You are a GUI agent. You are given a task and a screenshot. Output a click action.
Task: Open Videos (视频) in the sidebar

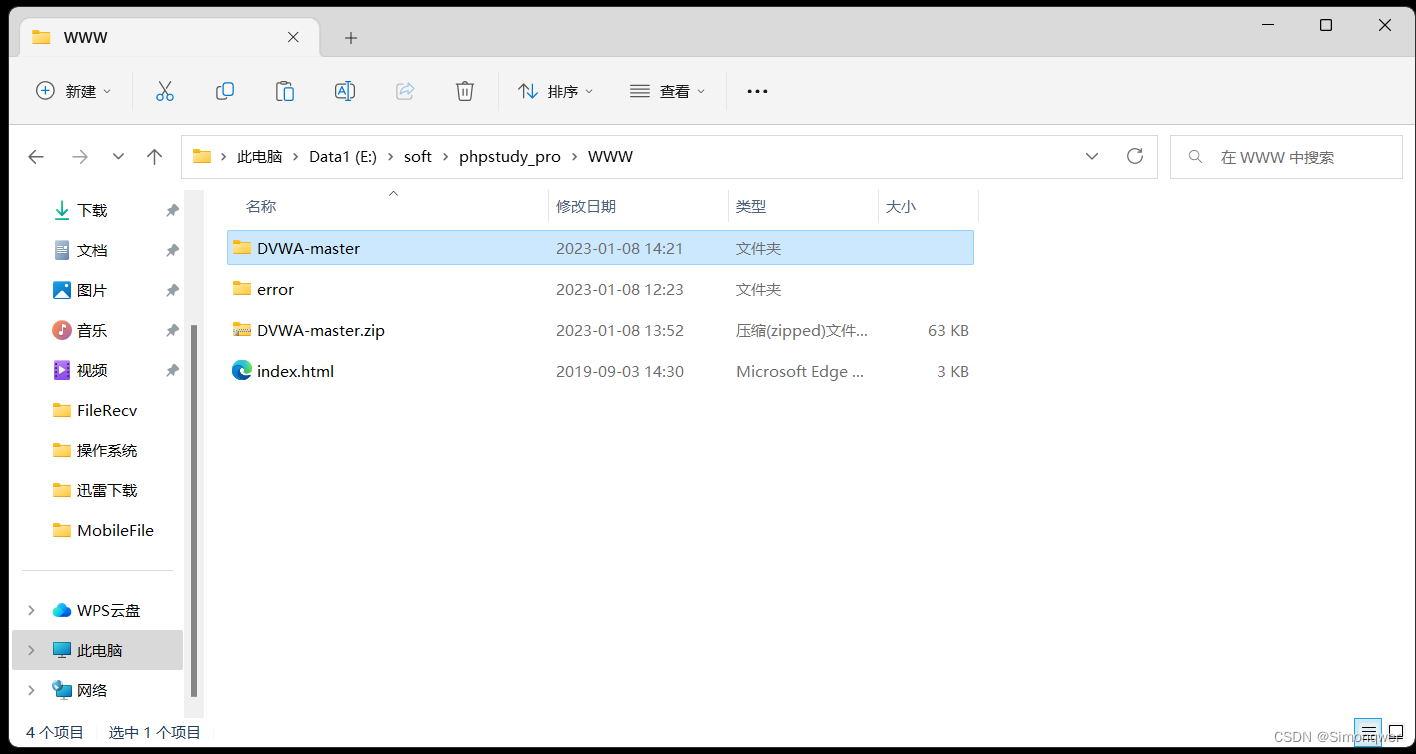coord(92,370)
